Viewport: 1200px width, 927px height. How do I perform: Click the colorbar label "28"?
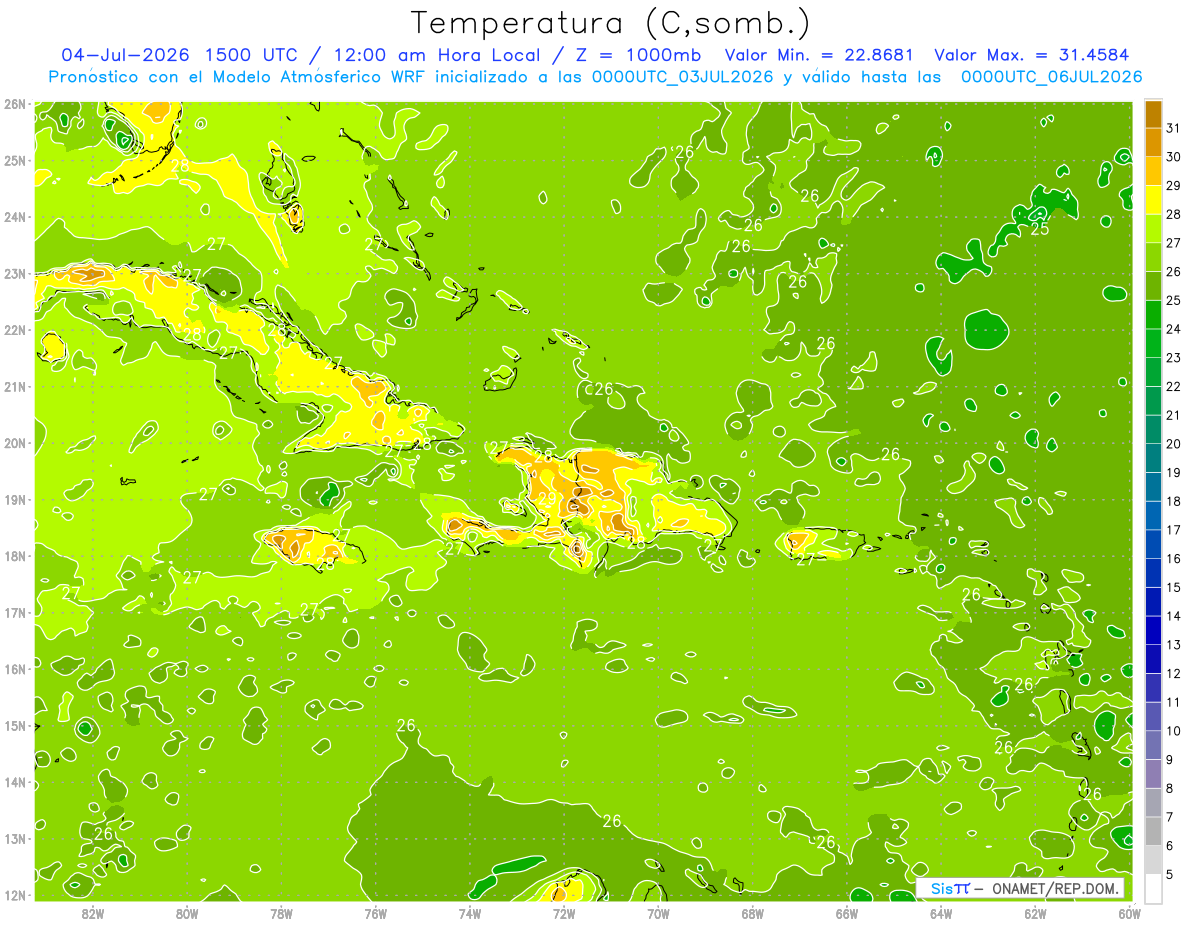(1173, 214)
